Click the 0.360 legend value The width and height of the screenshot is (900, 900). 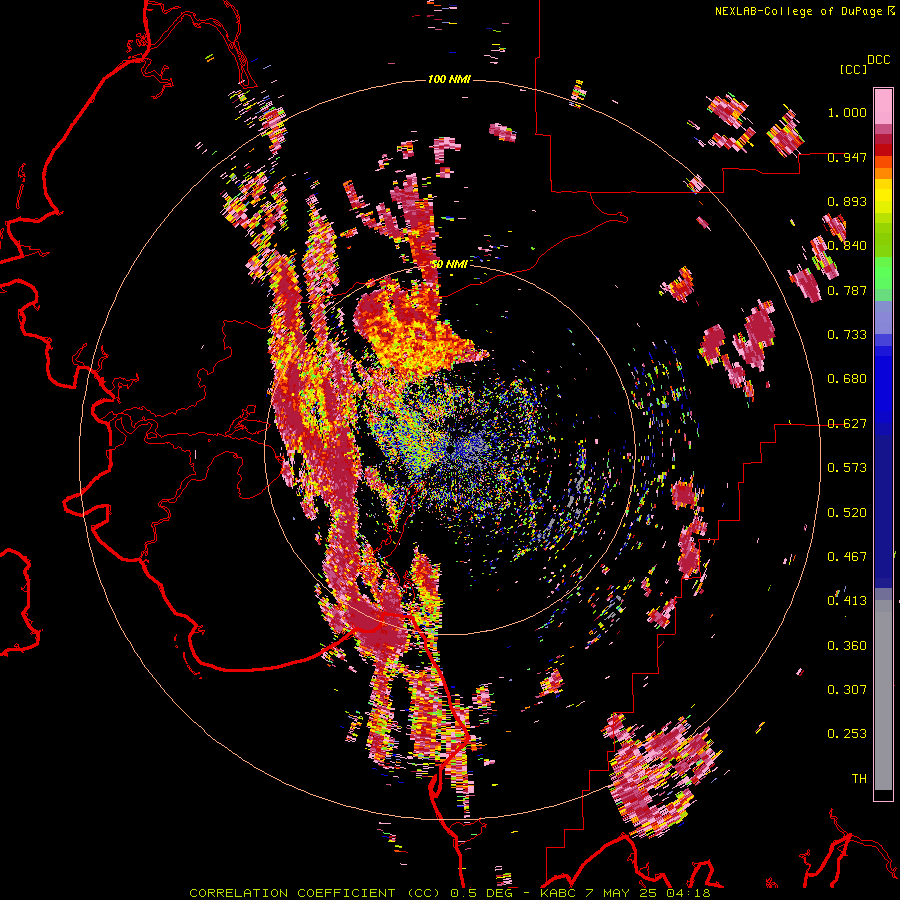pyautogui.click(x=847, y=645)
